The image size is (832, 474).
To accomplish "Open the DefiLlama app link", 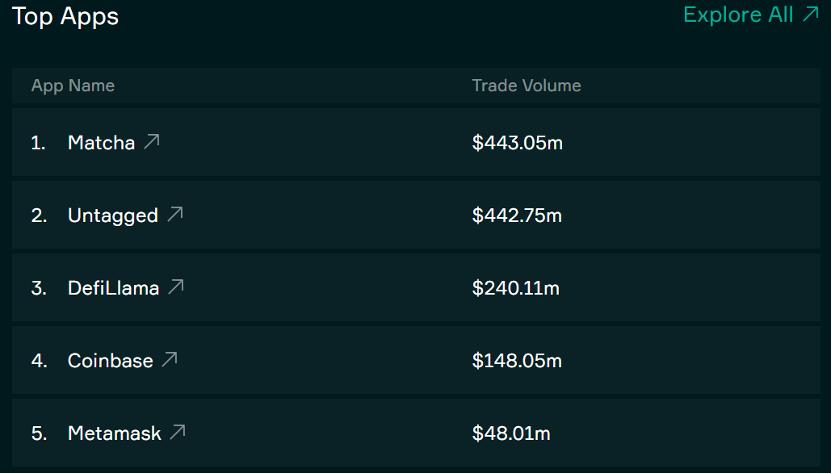I will tap(113, 289).
